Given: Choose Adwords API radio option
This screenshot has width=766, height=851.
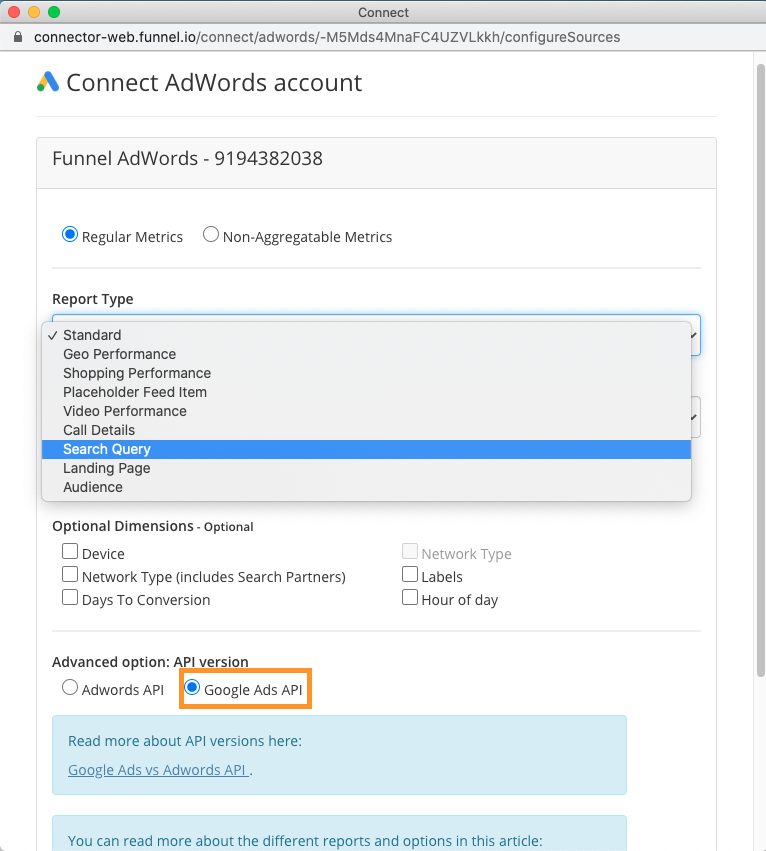Looking at the screenshot, I should (x=70, y=687).
